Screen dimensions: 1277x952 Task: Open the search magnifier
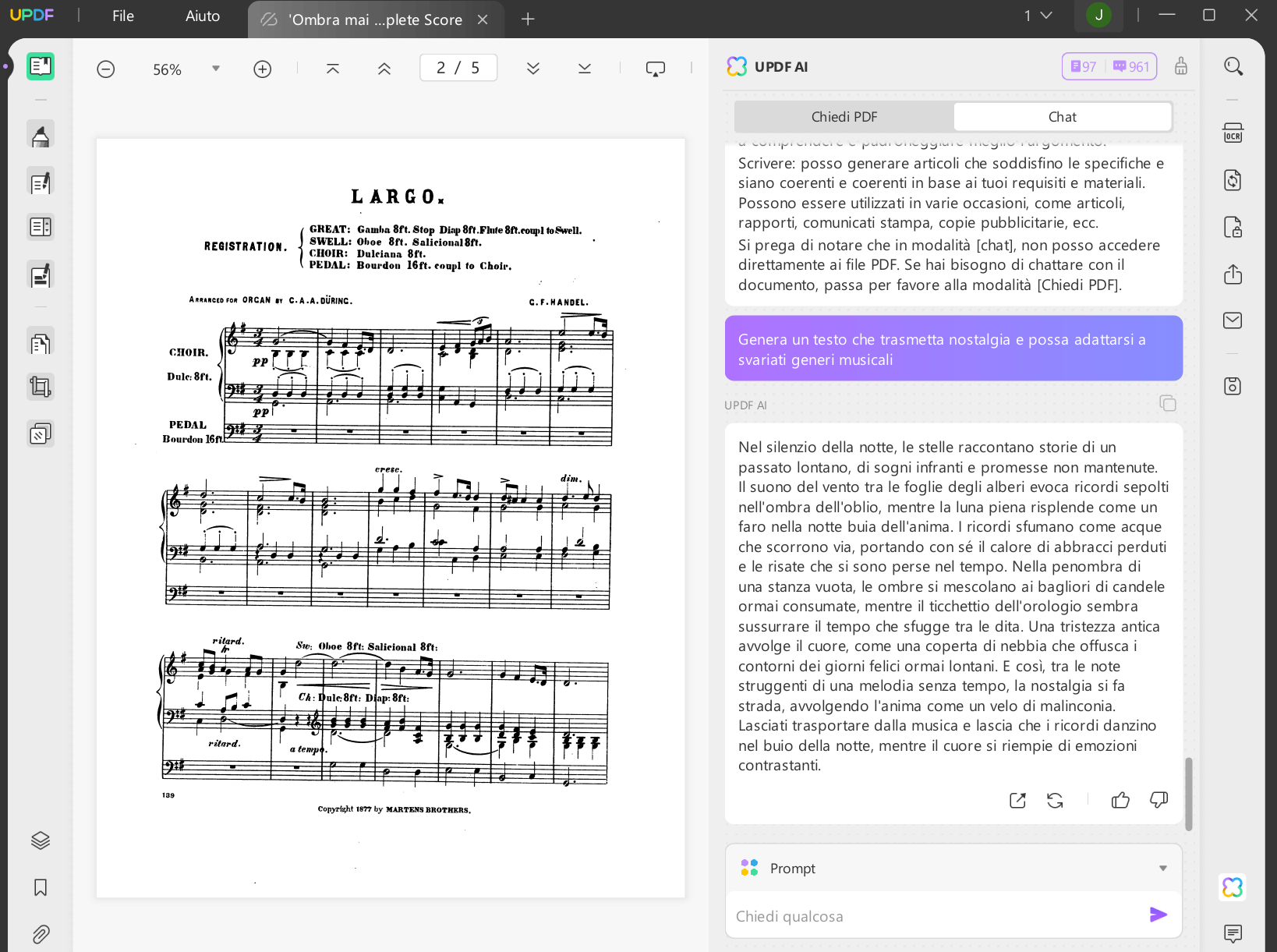(1233, 66)
